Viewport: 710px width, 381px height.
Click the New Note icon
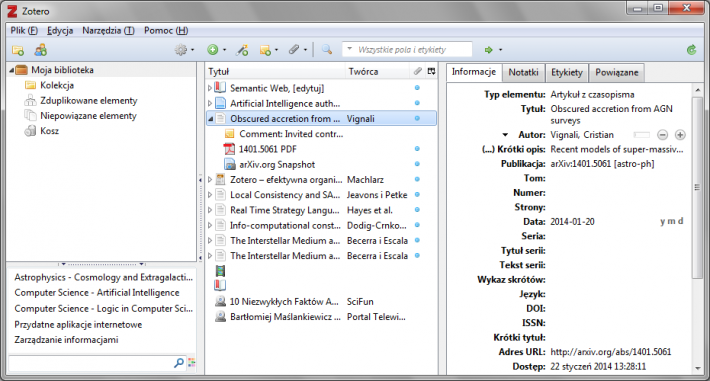[x=265, y=50]
